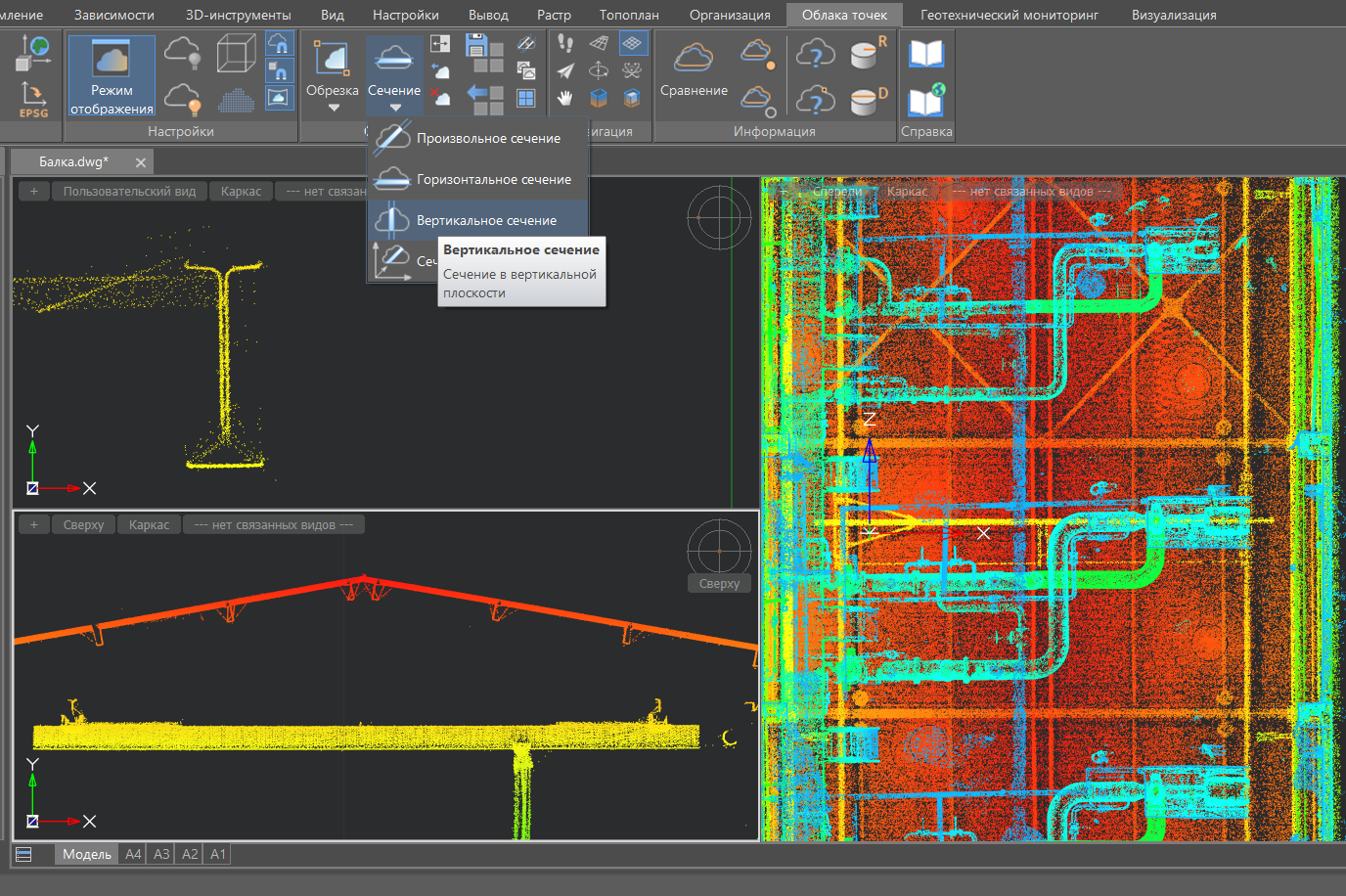Expand the Обрезка dropdown arrow

coord(333,108)
